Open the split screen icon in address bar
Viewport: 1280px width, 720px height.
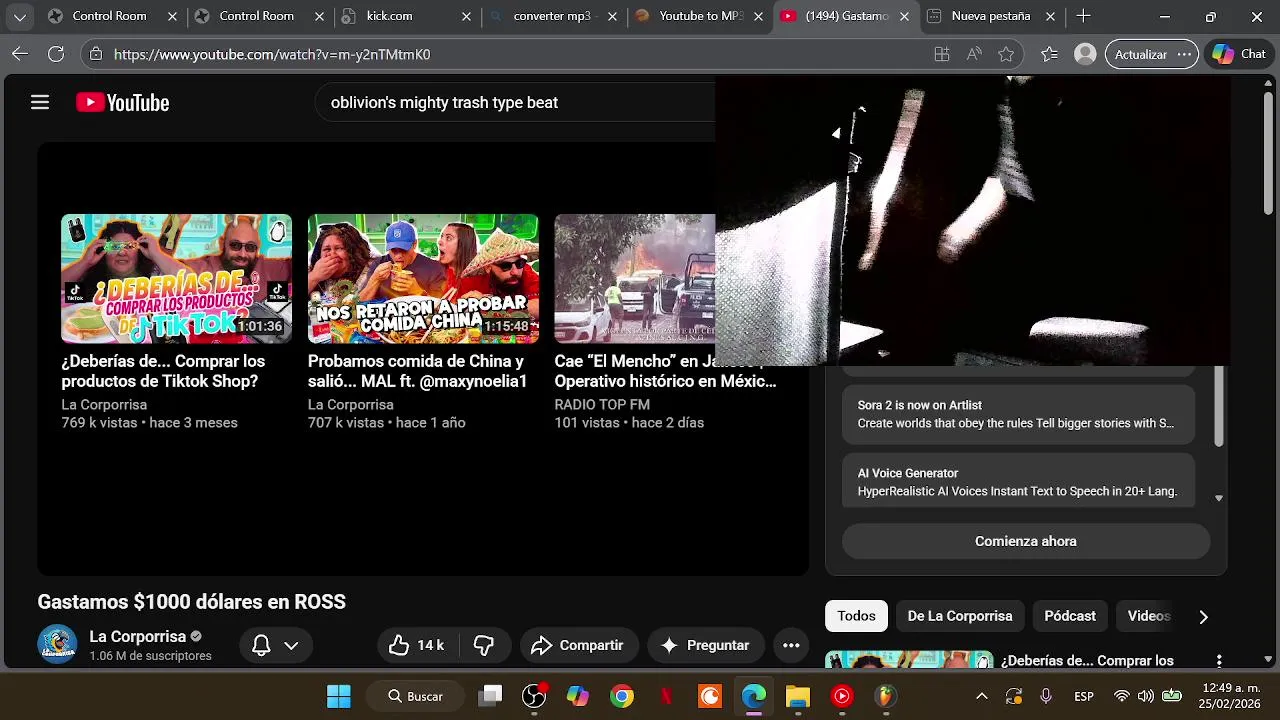(941, 54)
